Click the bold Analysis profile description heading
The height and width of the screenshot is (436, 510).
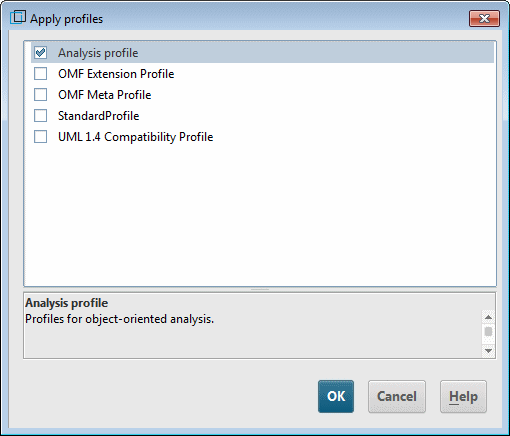(67, 303)
